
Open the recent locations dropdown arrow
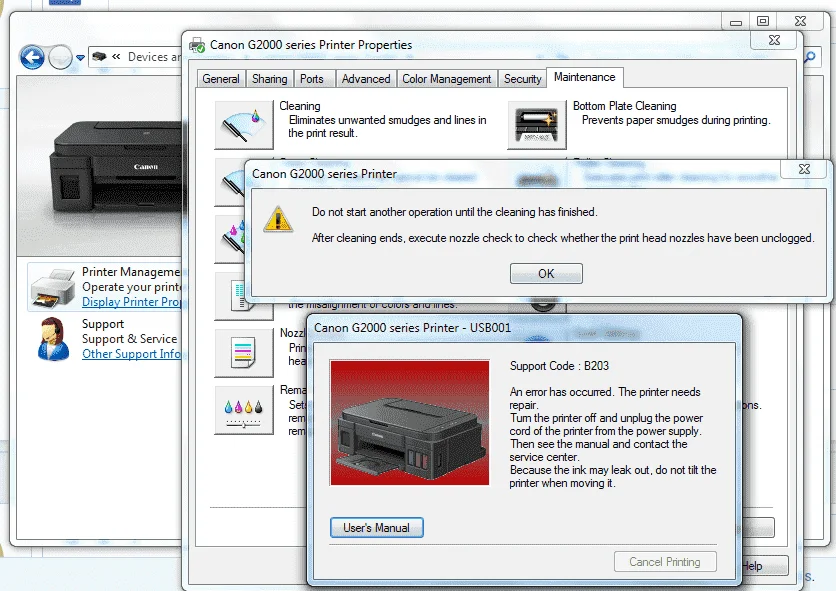point(80,57)
